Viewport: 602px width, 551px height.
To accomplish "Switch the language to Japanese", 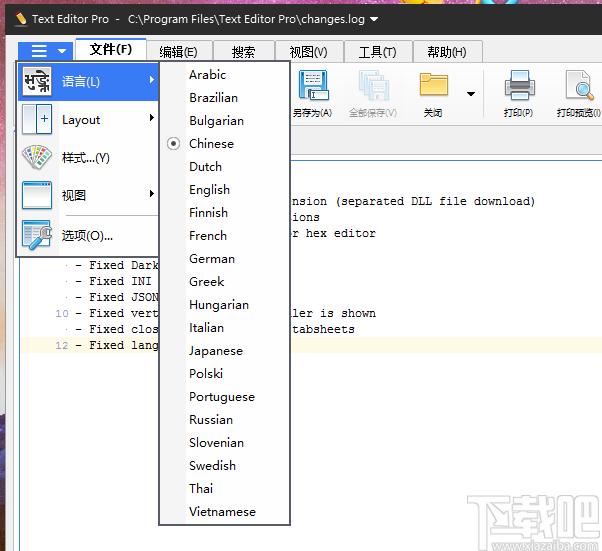I will 215,351.
